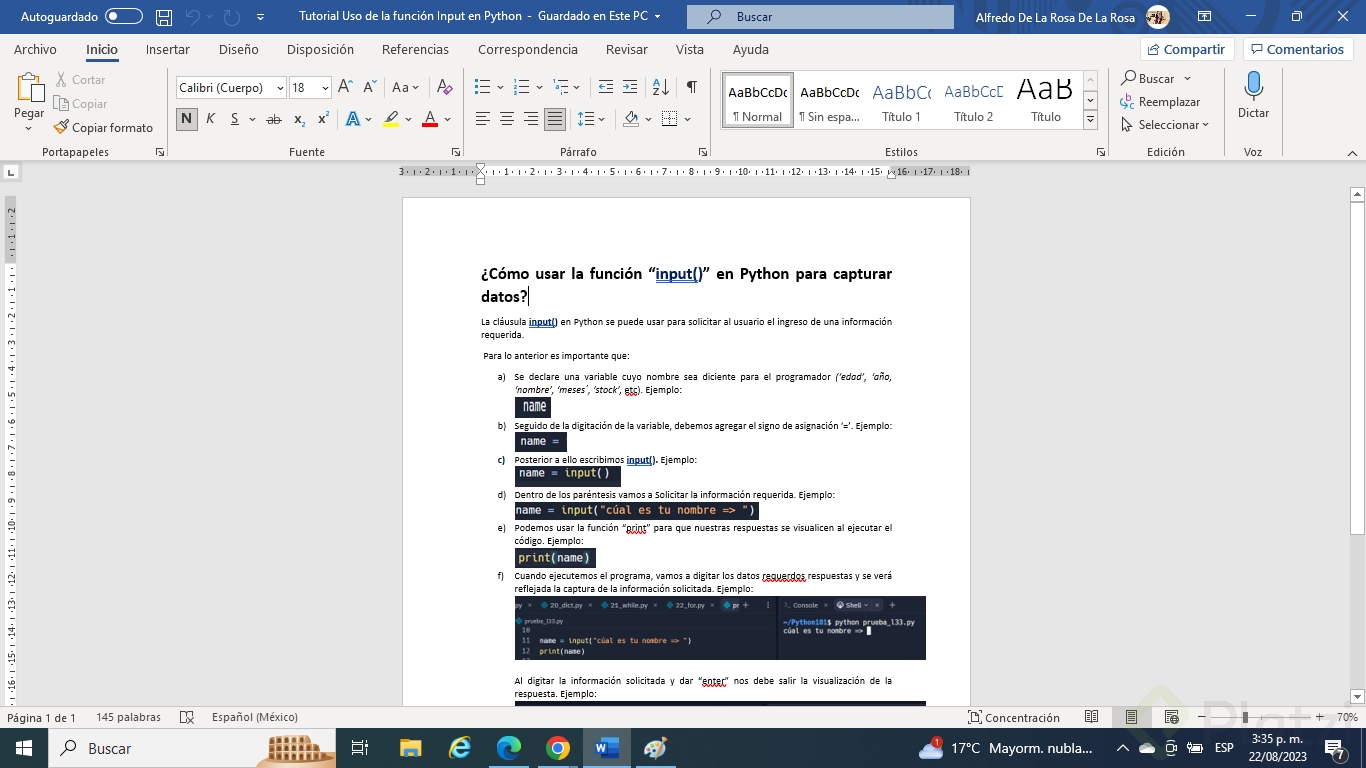The width and height of the screenshot is (1366, 768).
Task: Toggle bold formatting with the N icon
Action: pos(186,117)
